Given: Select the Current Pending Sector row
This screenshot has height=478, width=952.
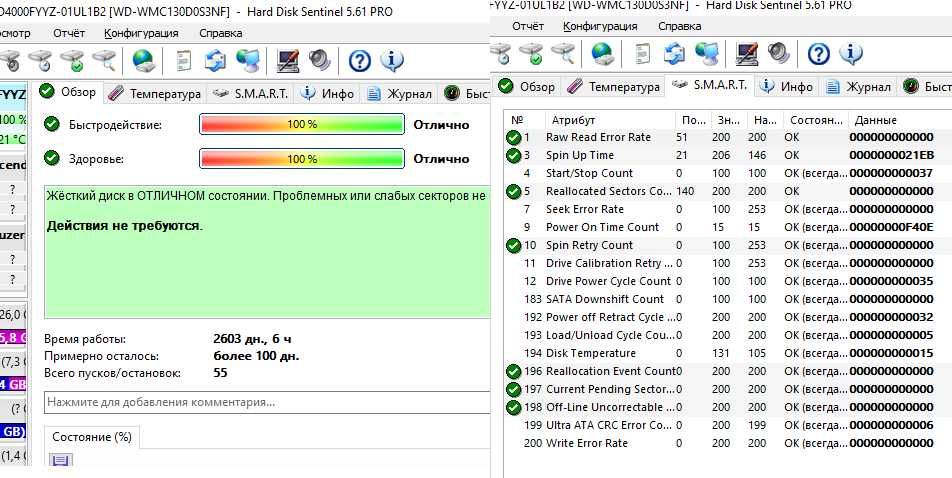Looking at the screenshot, I should [727, 389].
